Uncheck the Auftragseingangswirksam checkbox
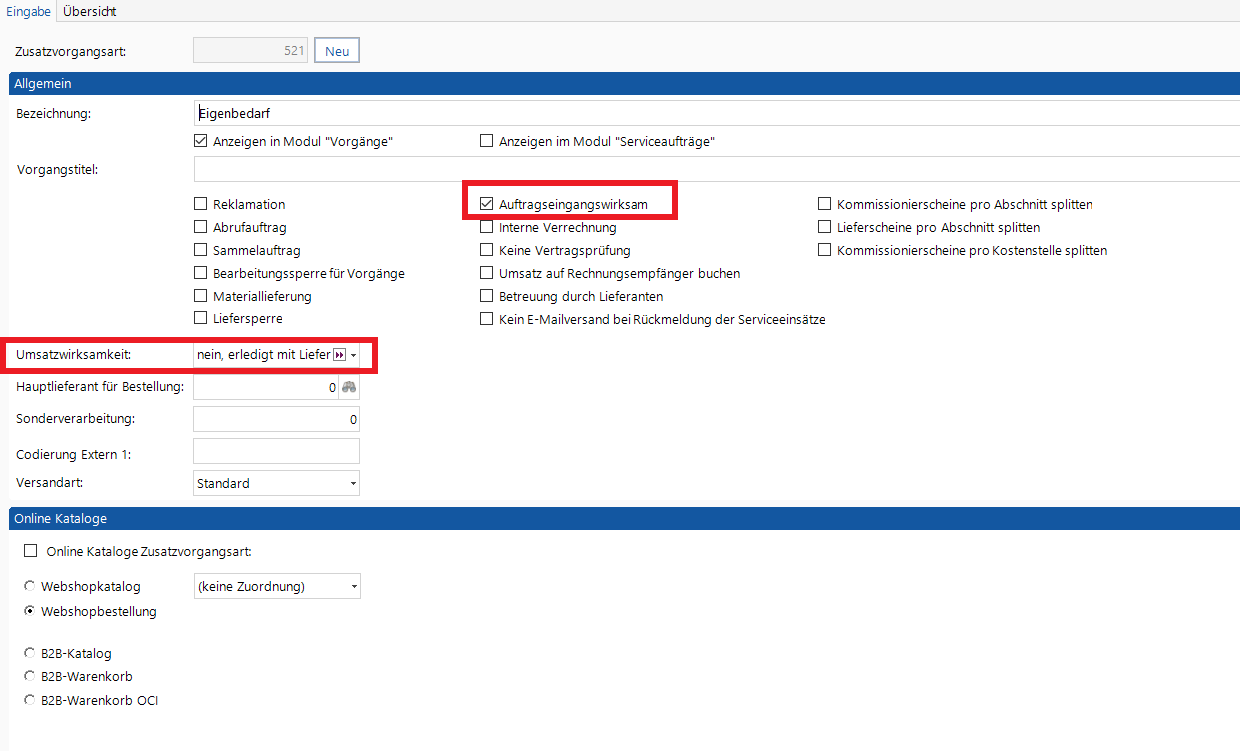The height and width of the screenshot is (751, 1240). tap(487, 204)
